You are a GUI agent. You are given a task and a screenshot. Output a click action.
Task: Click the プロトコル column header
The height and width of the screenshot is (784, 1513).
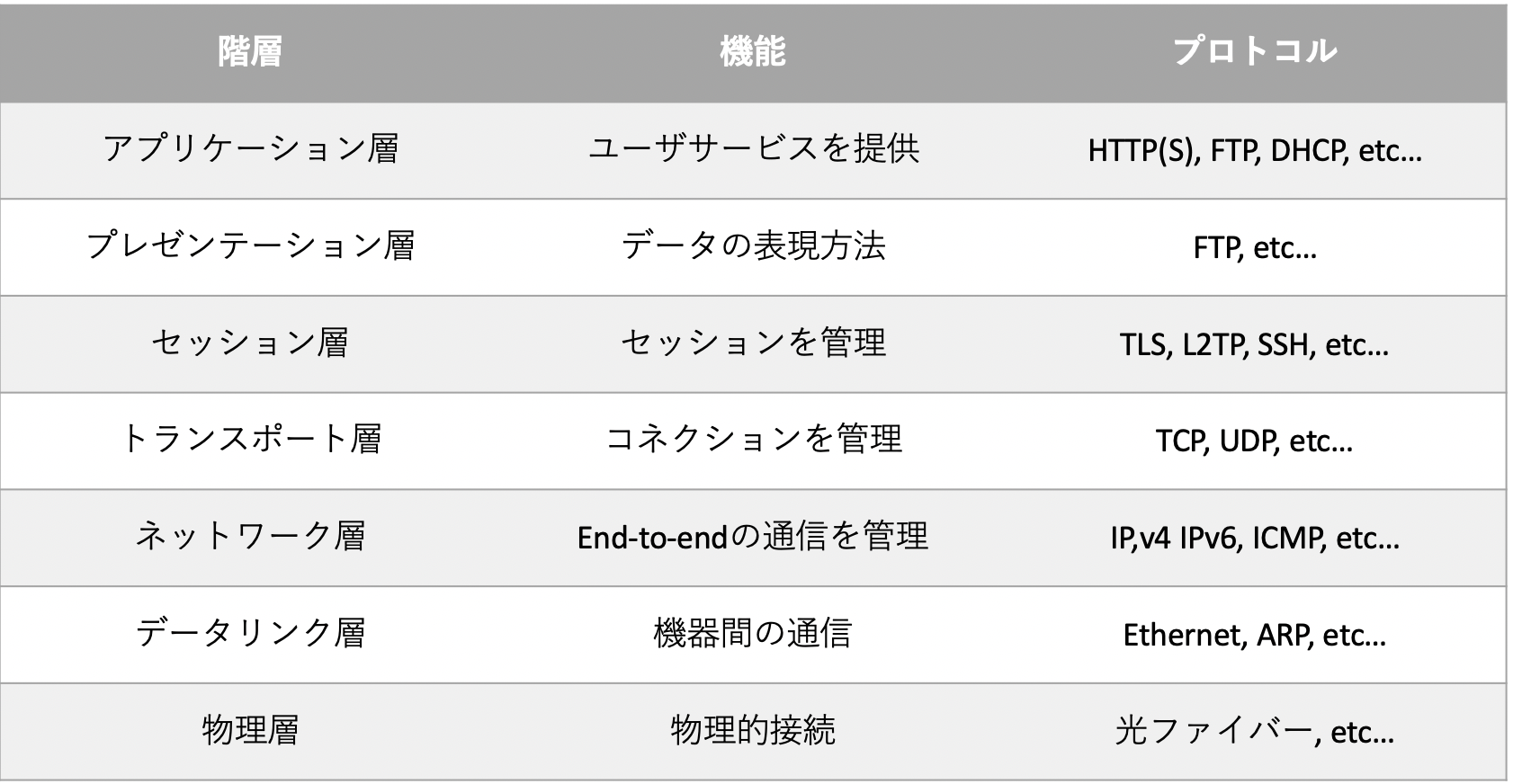pos(1255,53)
